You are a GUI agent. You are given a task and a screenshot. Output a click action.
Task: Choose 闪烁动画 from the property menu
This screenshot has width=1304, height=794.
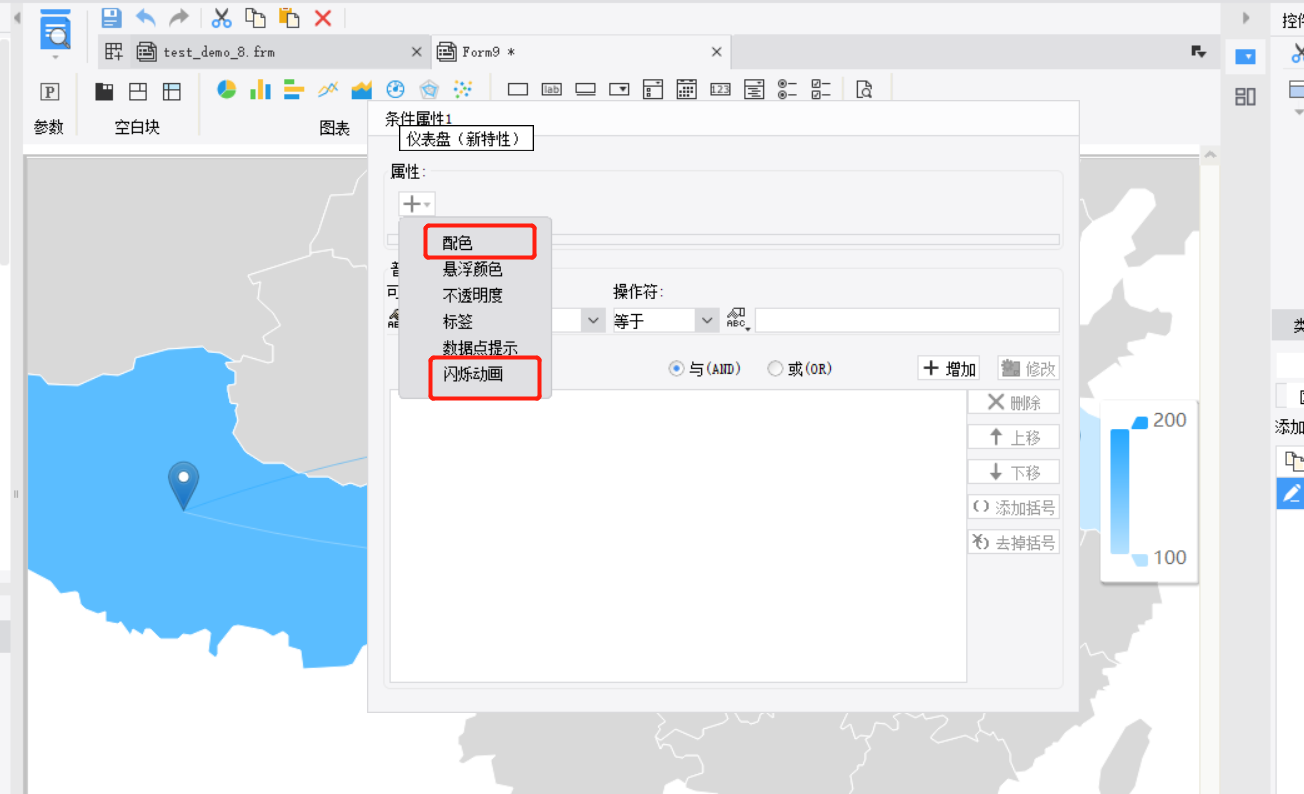tap(473, 374)
